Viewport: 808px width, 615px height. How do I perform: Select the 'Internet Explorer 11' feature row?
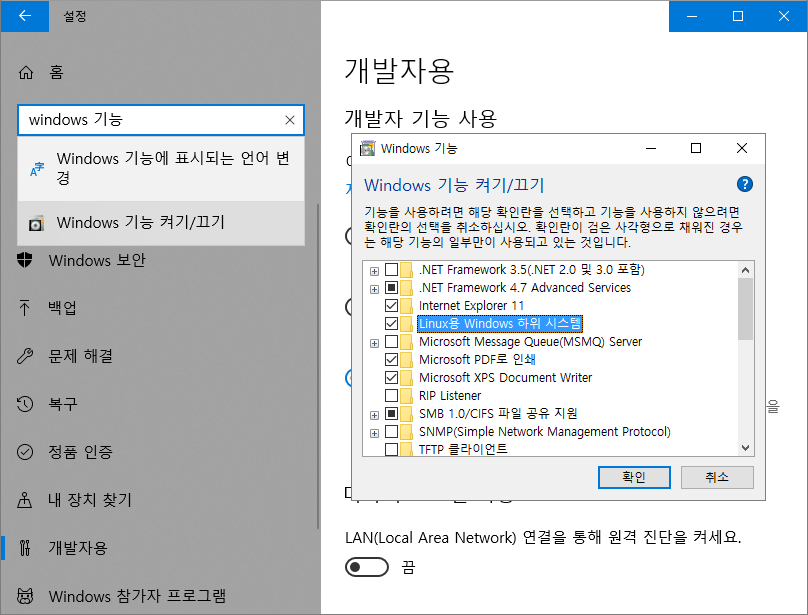472,306
